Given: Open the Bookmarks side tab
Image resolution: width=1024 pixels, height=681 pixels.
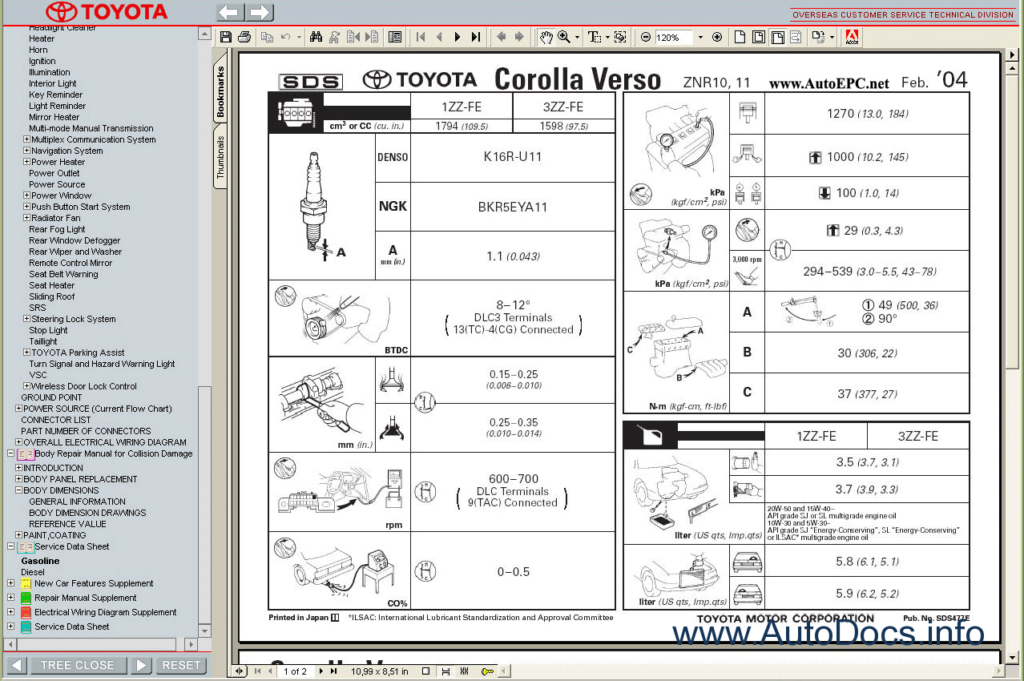Looking at the screenshot, I should pos(220,91).
